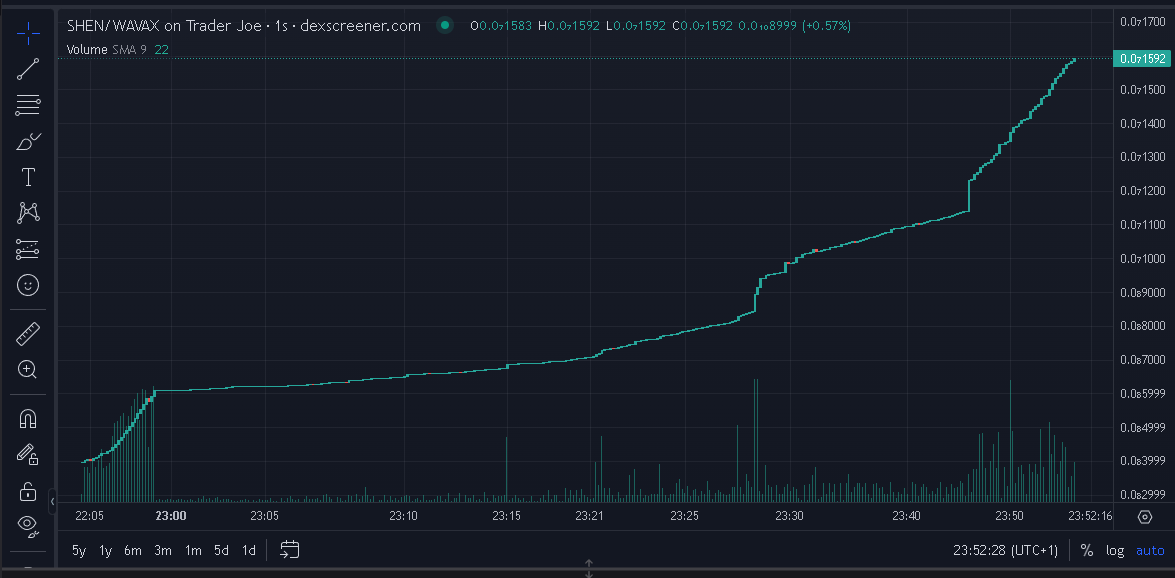1175x578 pixels.
Task: Click the 0.071700 price axis label
Action: click(x=1143, y=22)
